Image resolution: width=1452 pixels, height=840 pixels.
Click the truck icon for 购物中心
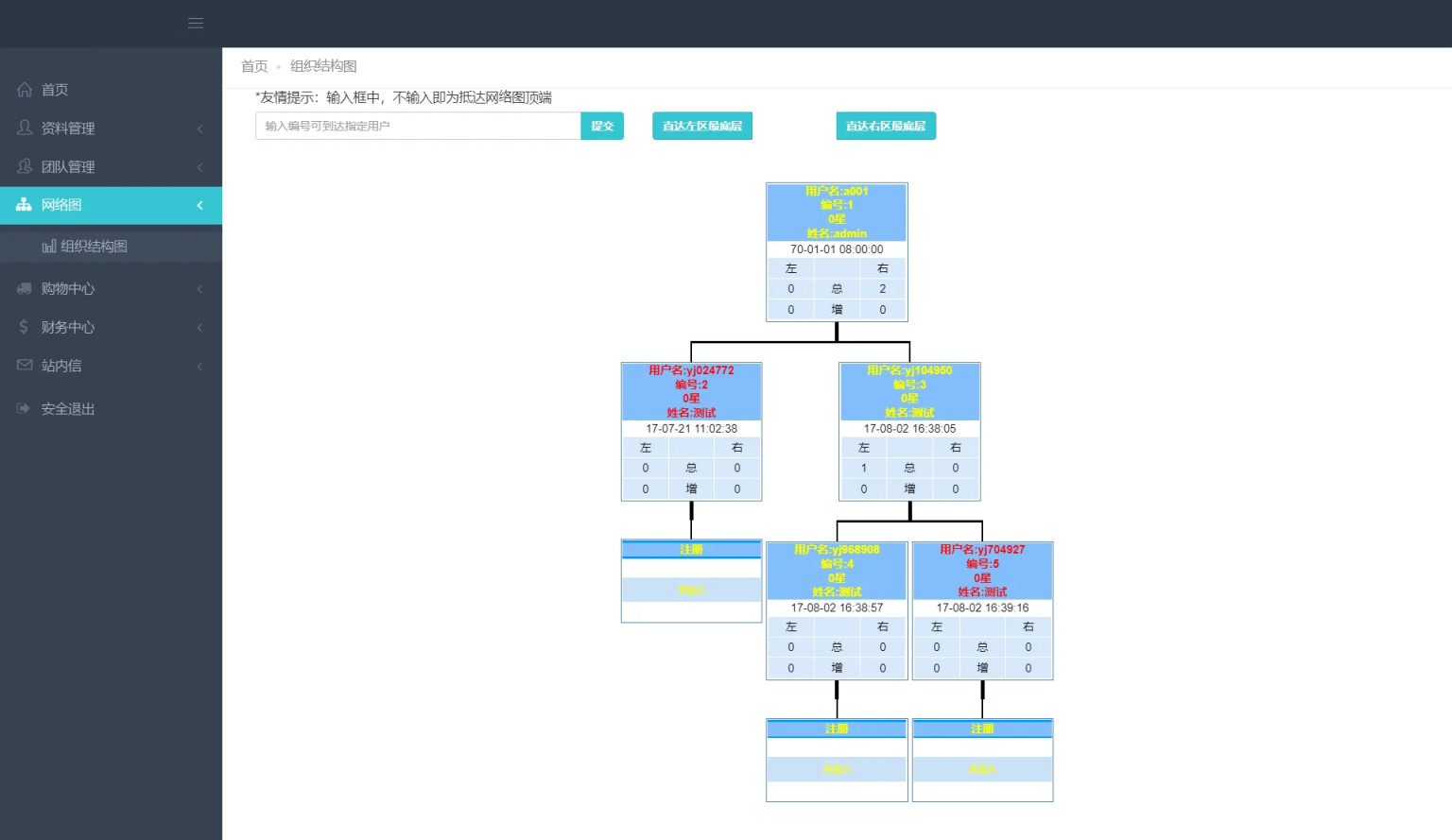(25, 288)
